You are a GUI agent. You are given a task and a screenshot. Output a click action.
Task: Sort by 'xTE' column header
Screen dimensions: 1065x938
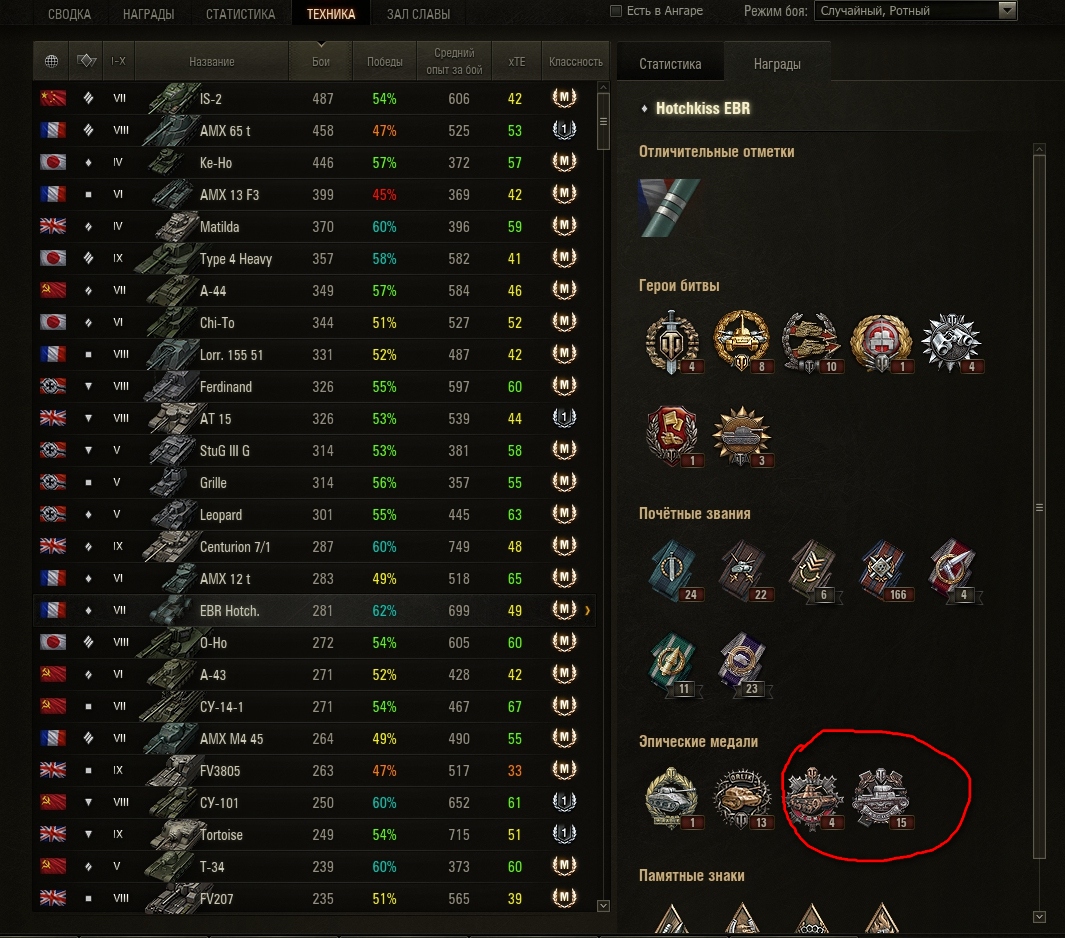pos(517,61)
